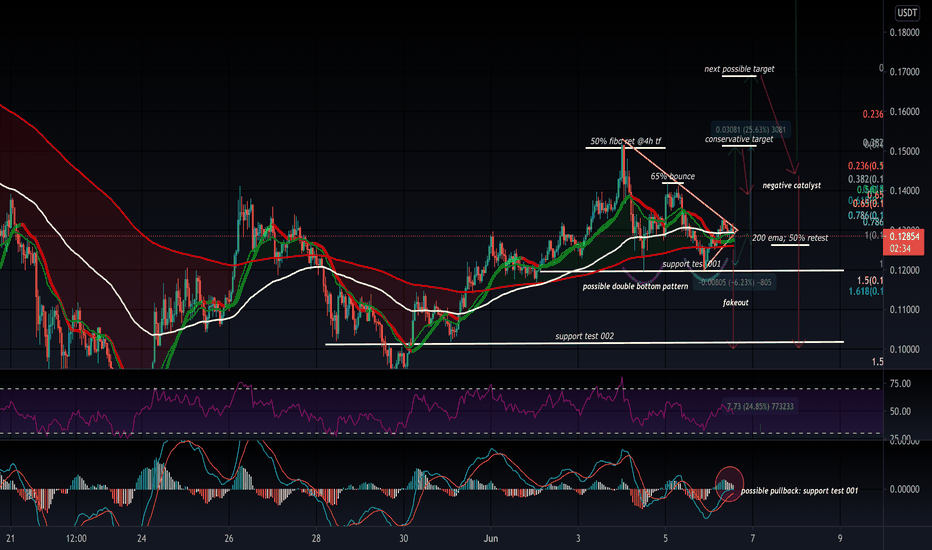Image resolution: width=932 pixels, height=550 pixels.
Task: Click the current price label 0.12854
Action: (907, 236)
